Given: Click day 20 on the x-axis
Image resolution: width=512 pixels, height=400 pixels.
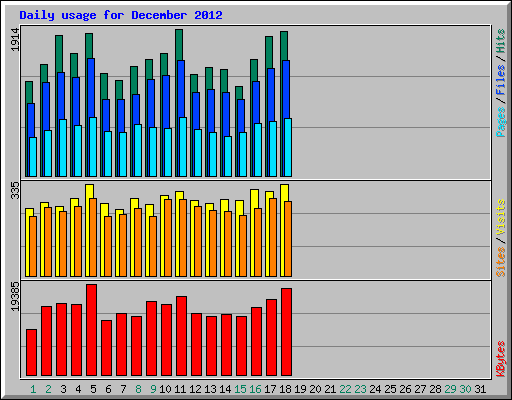Looking at the screenshot, I should (x=315, y=389).
